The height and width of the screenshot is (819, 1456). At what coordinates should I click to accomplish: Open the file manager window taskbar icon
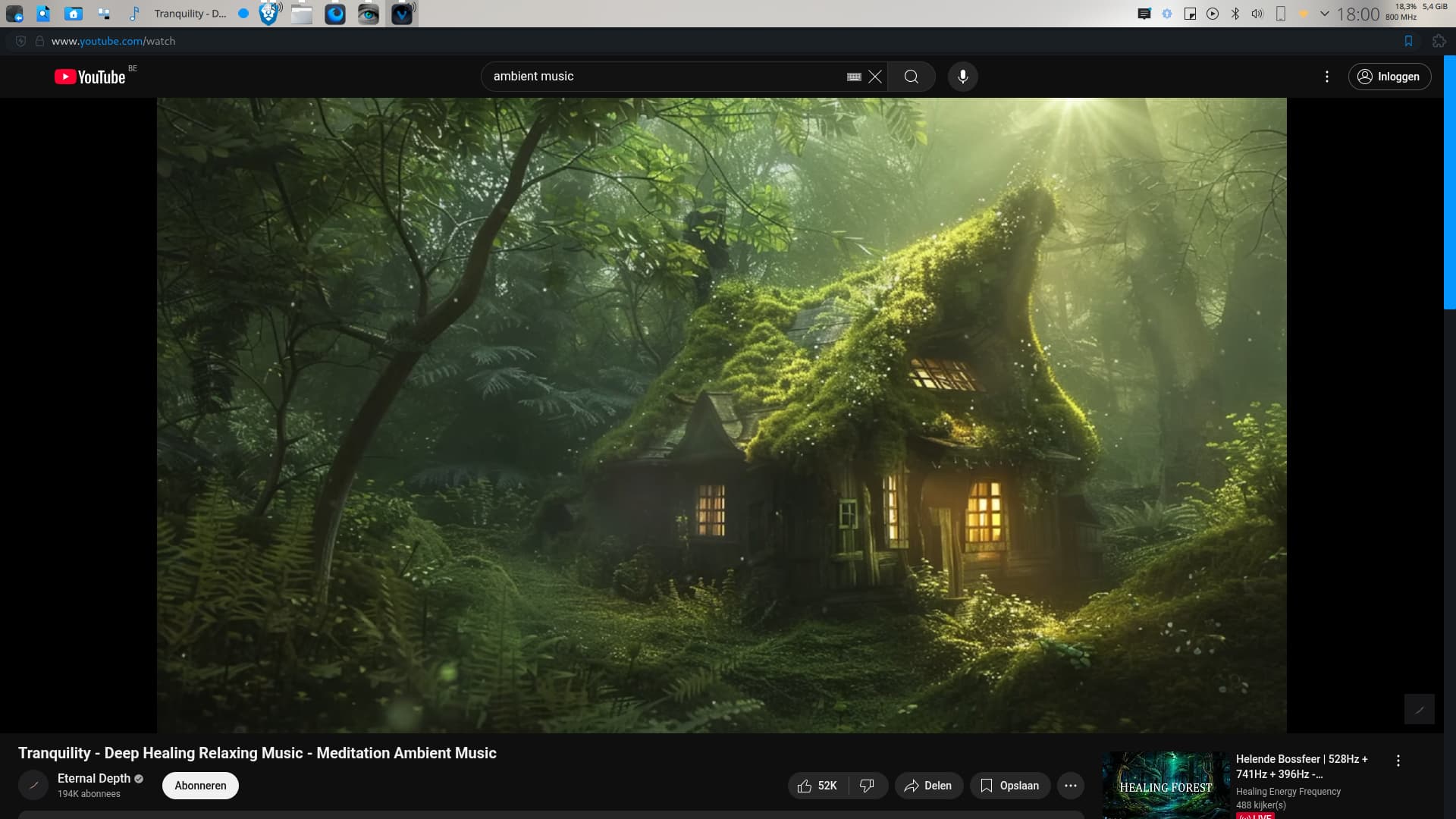click(x=302, y=14)
